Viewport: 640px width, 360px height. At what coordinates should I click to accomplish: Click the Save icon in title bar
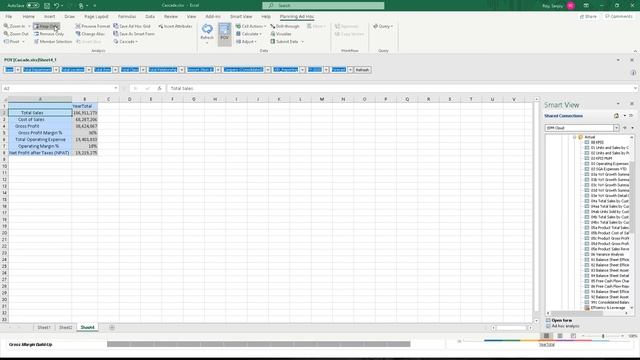pos(47,6)
